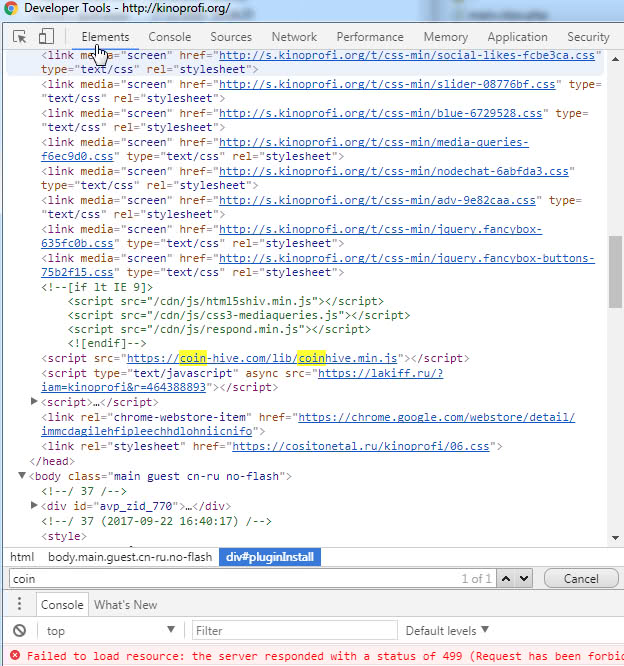Click the 1 of 1 result counter
This screenshot has width=624, height=666.
(476, 579)
